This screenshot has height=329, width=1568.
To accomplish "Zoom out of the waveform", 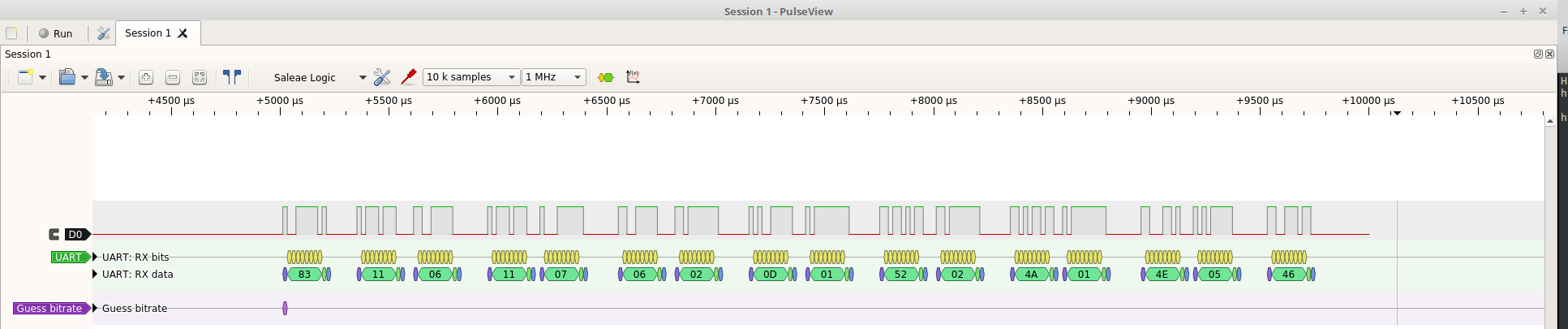I will [x=173, y=77].
